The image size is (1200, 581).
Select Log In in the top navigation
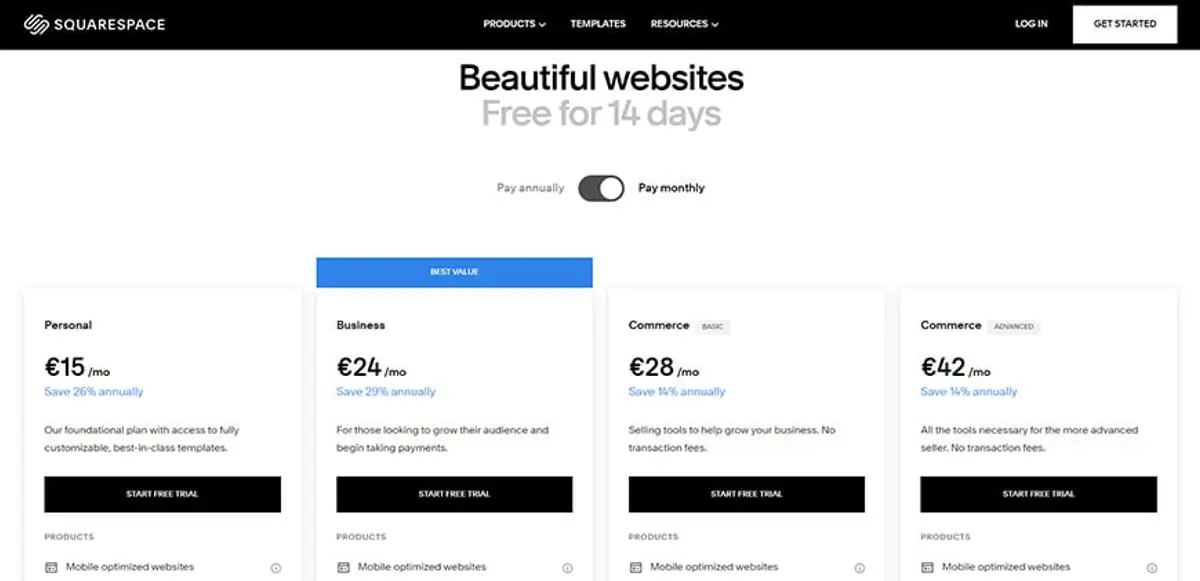[1030, 24]
